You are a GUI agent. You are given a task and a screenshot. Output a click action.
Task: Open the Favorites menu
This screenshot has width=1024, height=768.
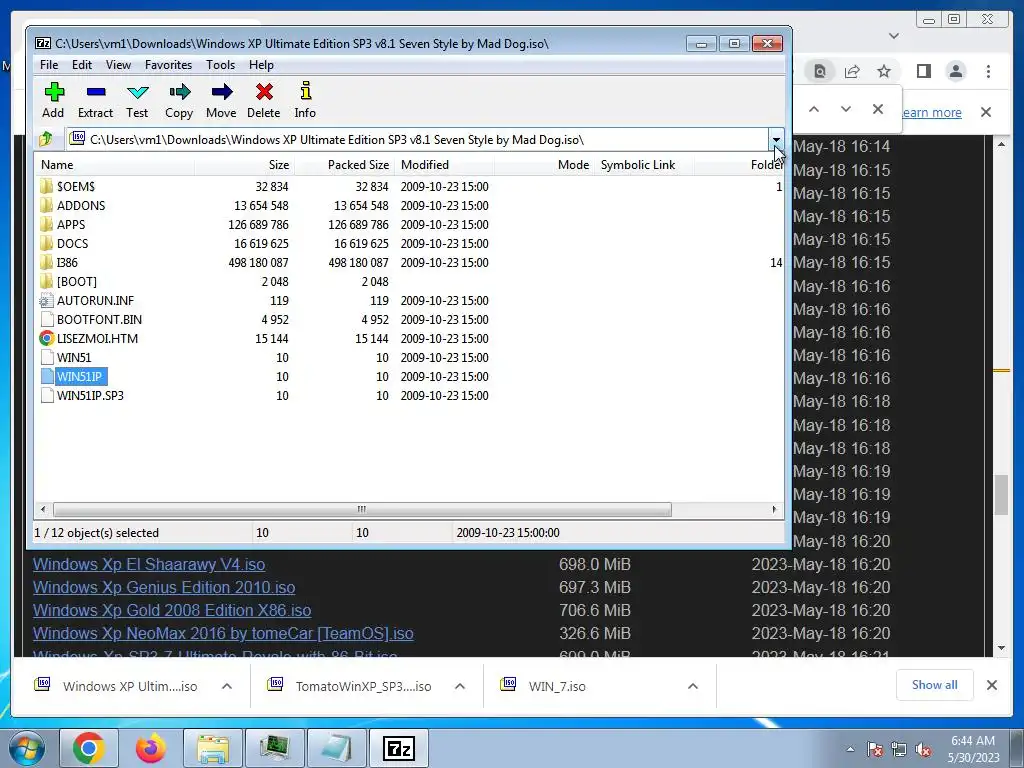pos(168,65)
